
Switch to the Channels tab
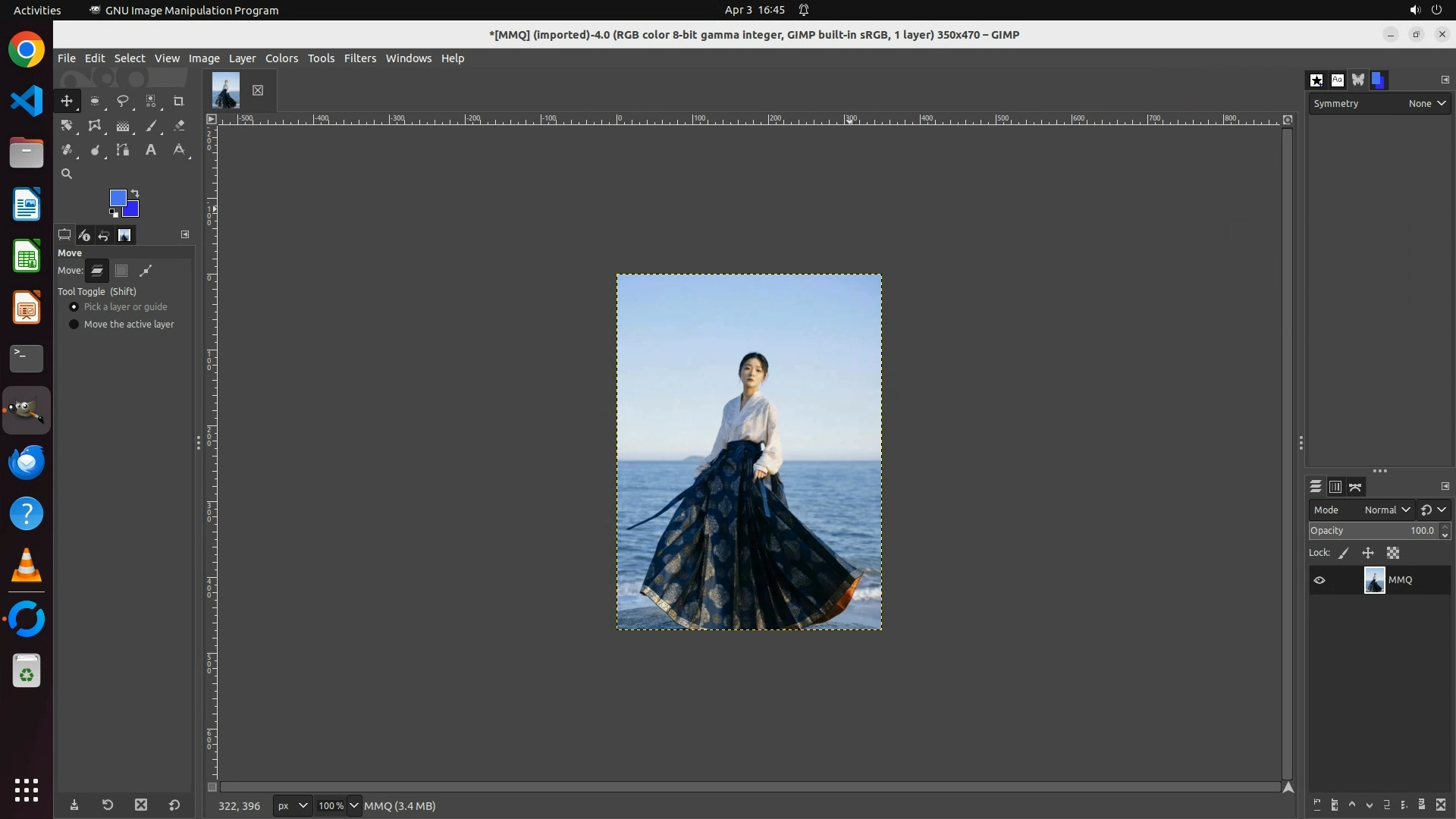point(1335,488)
